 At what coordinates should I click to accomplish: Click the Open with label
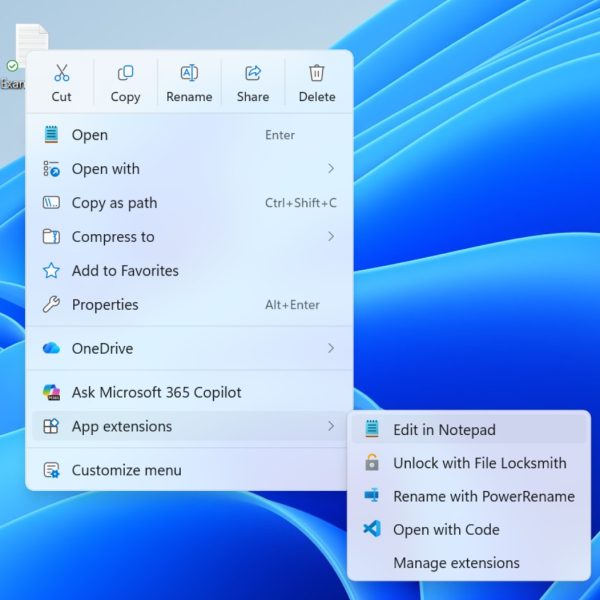106,169
